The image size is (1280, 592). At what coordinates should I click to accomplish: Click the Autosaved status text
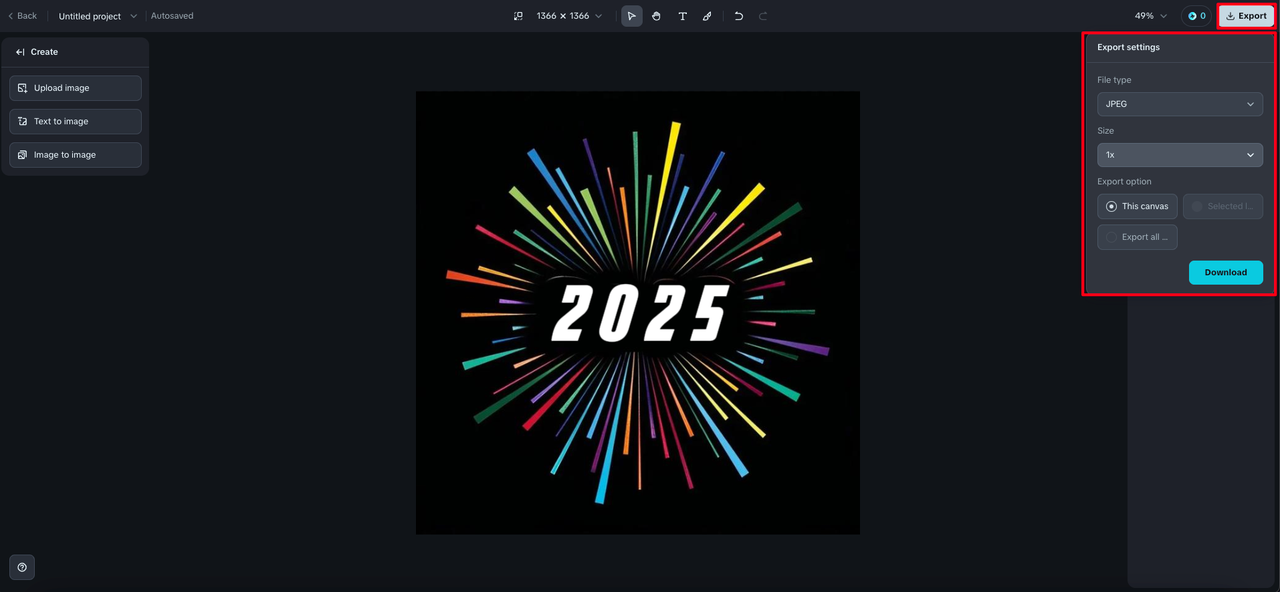pos(172,16)
